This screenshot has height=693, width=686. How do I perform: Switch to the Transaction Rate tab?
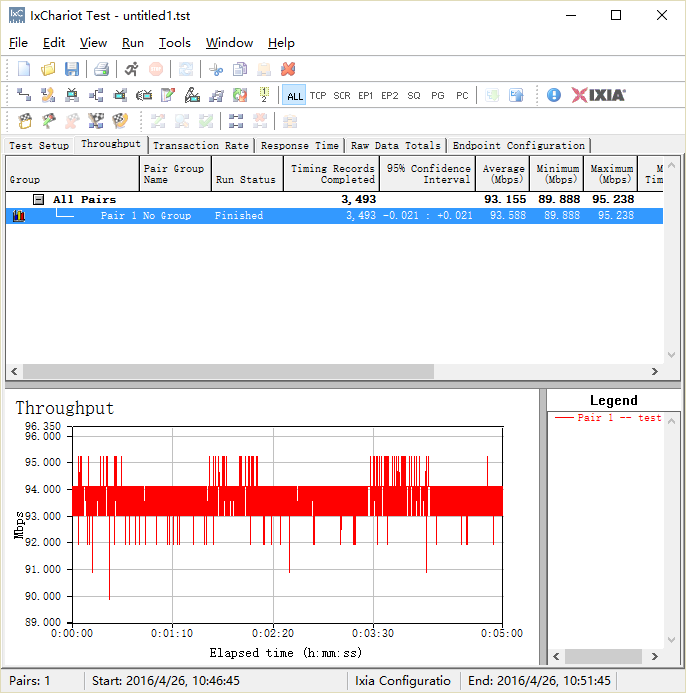pos(201,145)
